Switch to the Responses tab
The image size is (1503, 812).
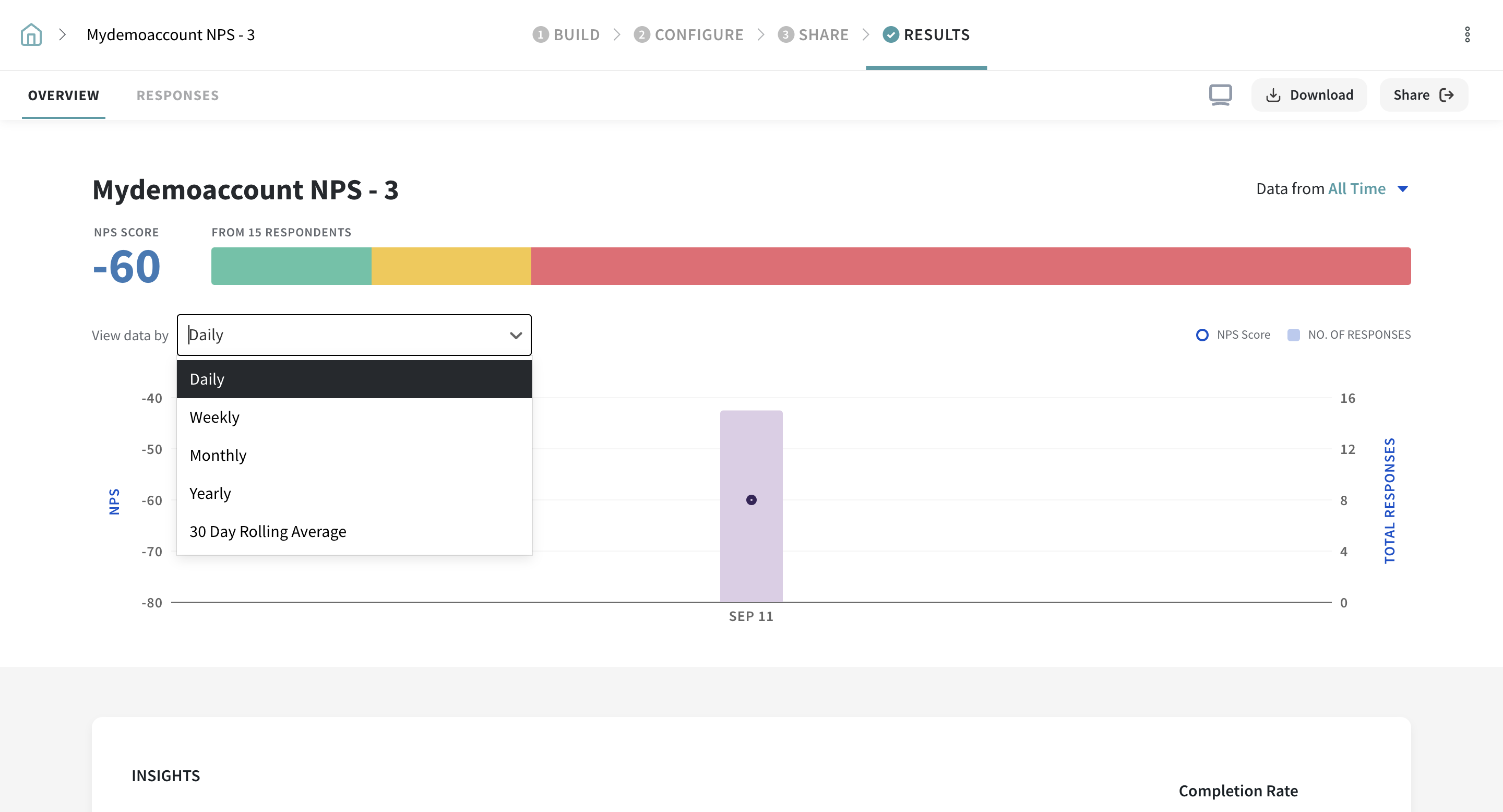pos(177,95)
